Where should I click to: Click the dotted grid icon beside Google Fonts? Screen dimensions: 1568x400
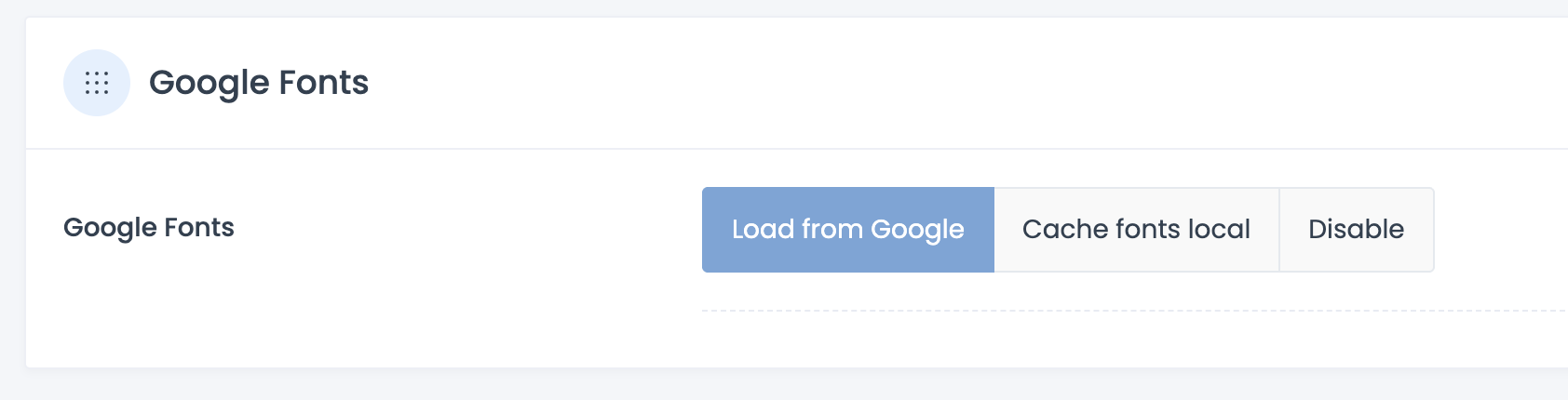click(97, 83)
